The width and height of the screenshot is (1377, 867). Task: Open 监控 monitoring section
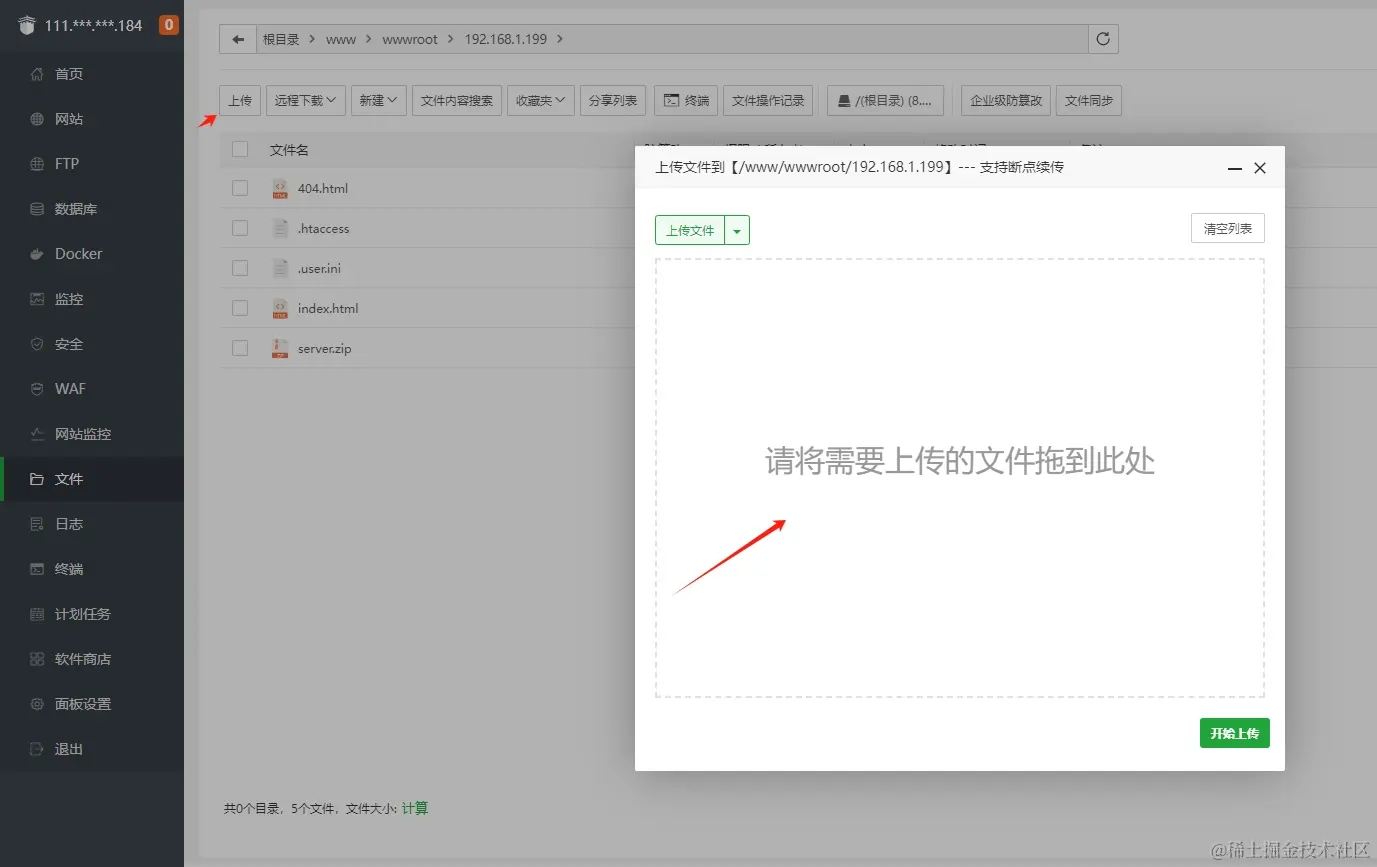tap(92, 299)
